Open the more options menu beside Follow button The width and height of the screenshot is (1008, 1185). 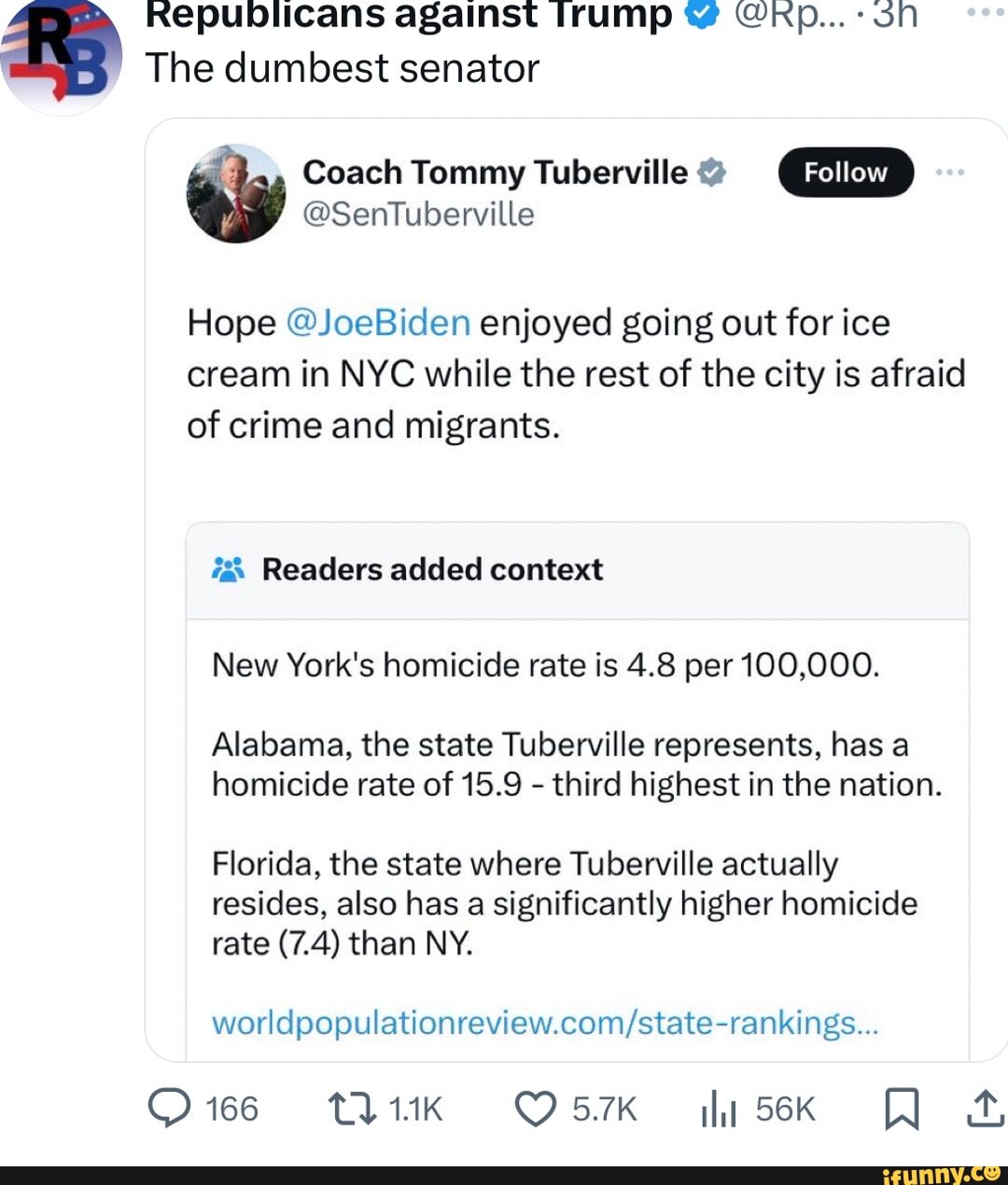[x=950, y=172]
